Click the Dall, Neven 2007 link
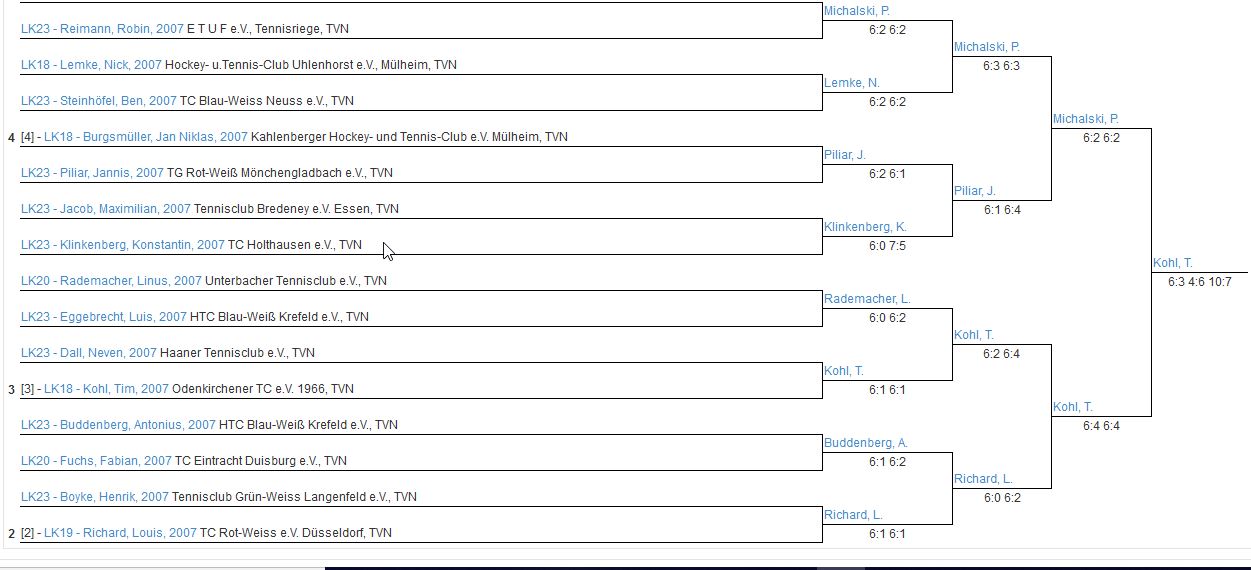Screen dimensions: 1251x570 88,353
